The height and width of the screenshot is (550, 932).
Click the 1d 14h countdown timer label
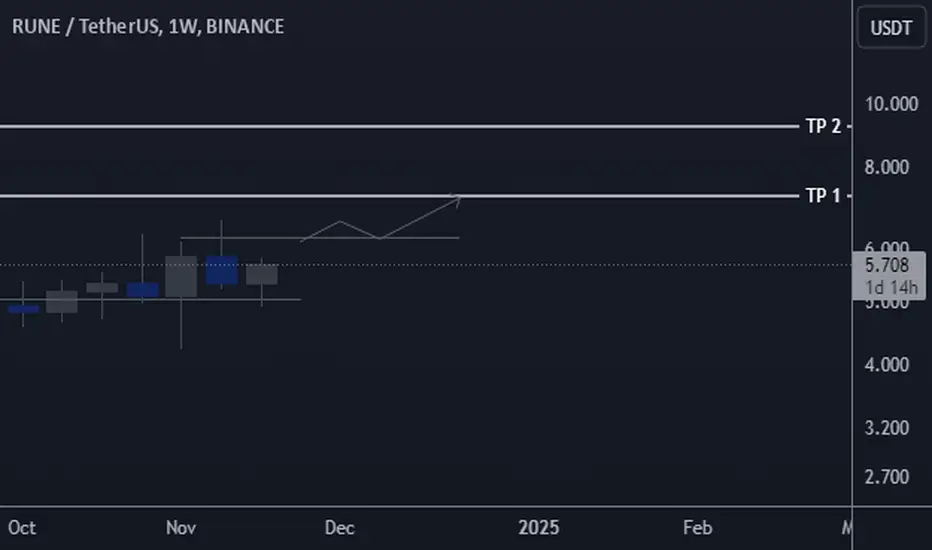click(891, 288)
